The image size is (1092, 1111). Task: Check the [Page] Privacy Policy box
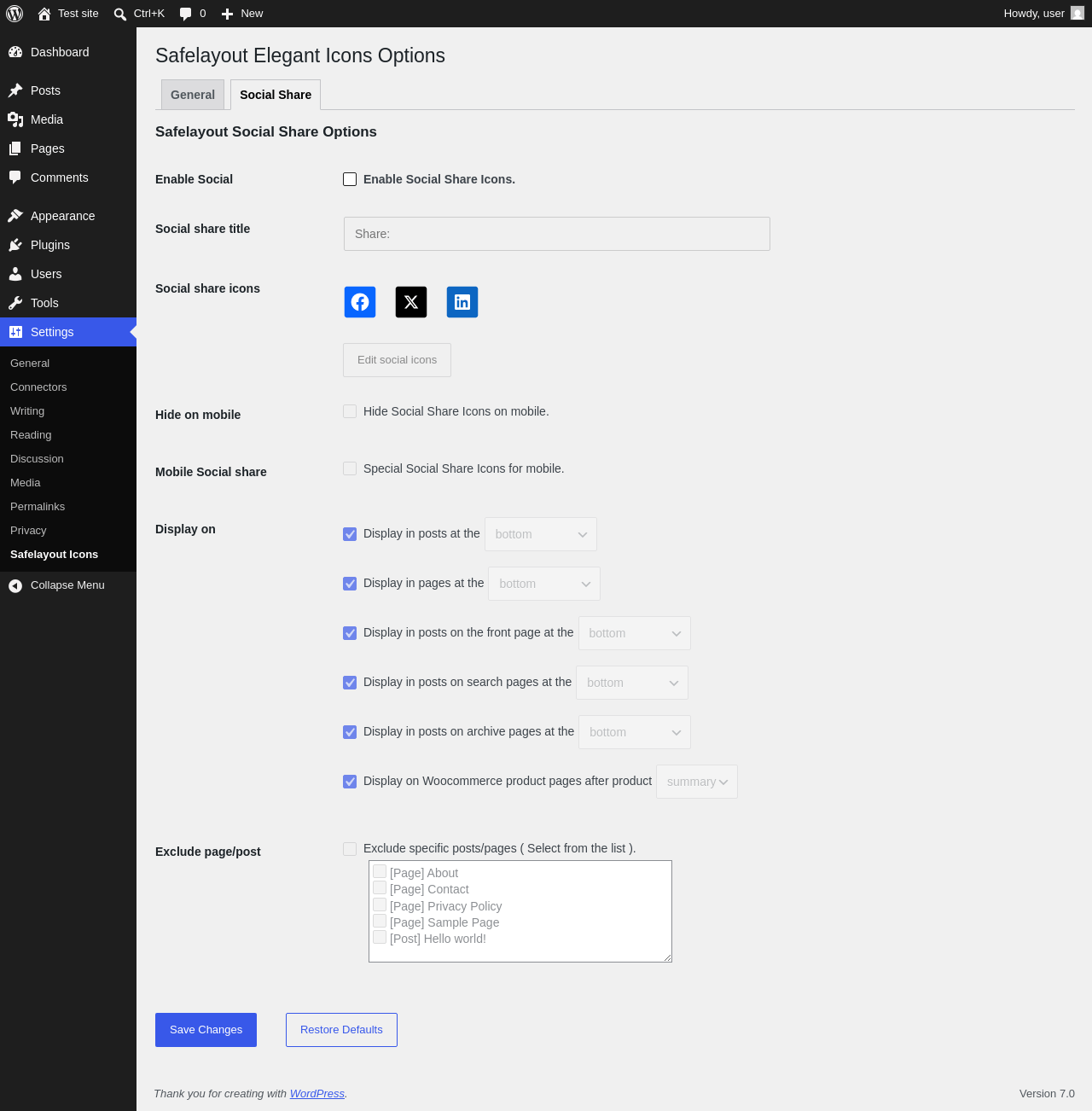[x=380, y=905]
